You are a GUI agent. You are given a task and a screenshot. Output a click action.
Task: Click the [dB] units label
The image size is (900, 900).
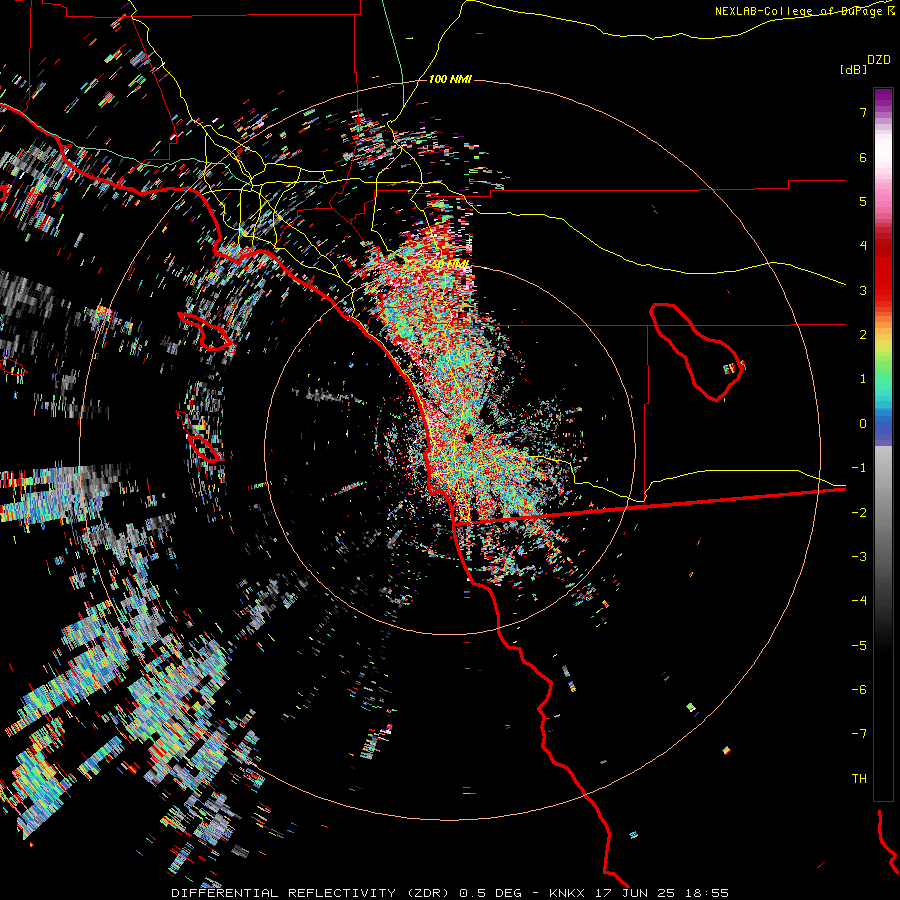click(854, 69)
